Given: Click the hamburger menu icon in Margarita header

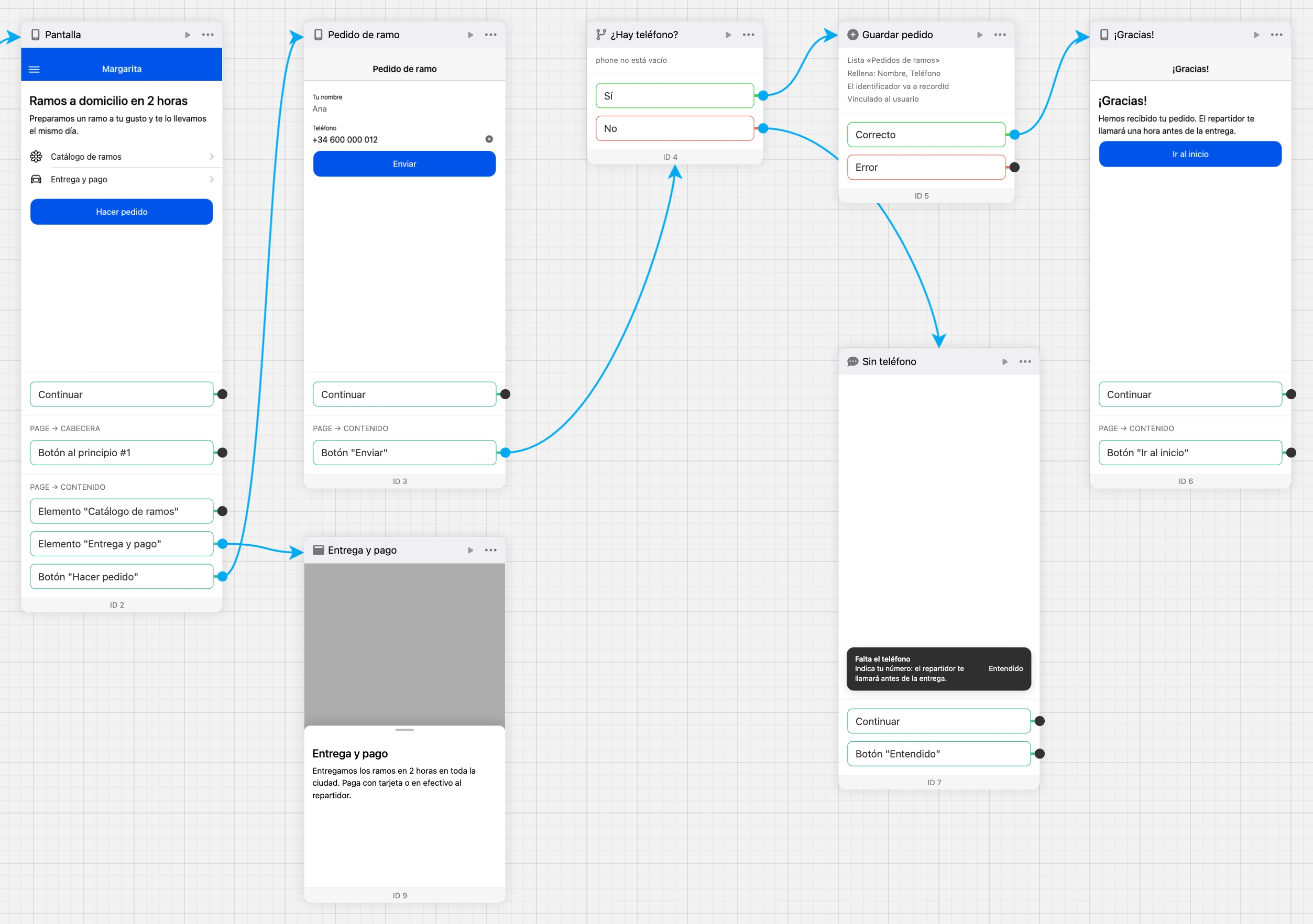Looking at the screenshot, I should point(34,70).
